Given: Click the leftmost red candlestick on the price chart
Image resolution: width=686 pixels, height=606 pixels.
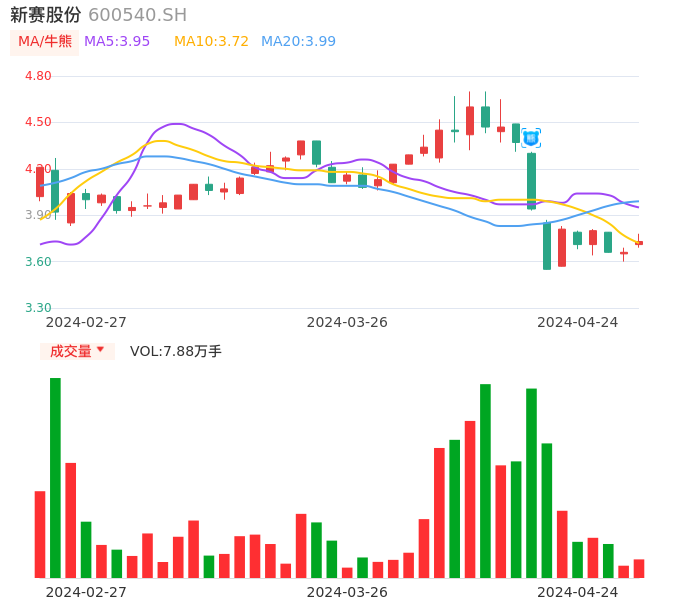Looking at the screenshot, I should pos(40,182).
